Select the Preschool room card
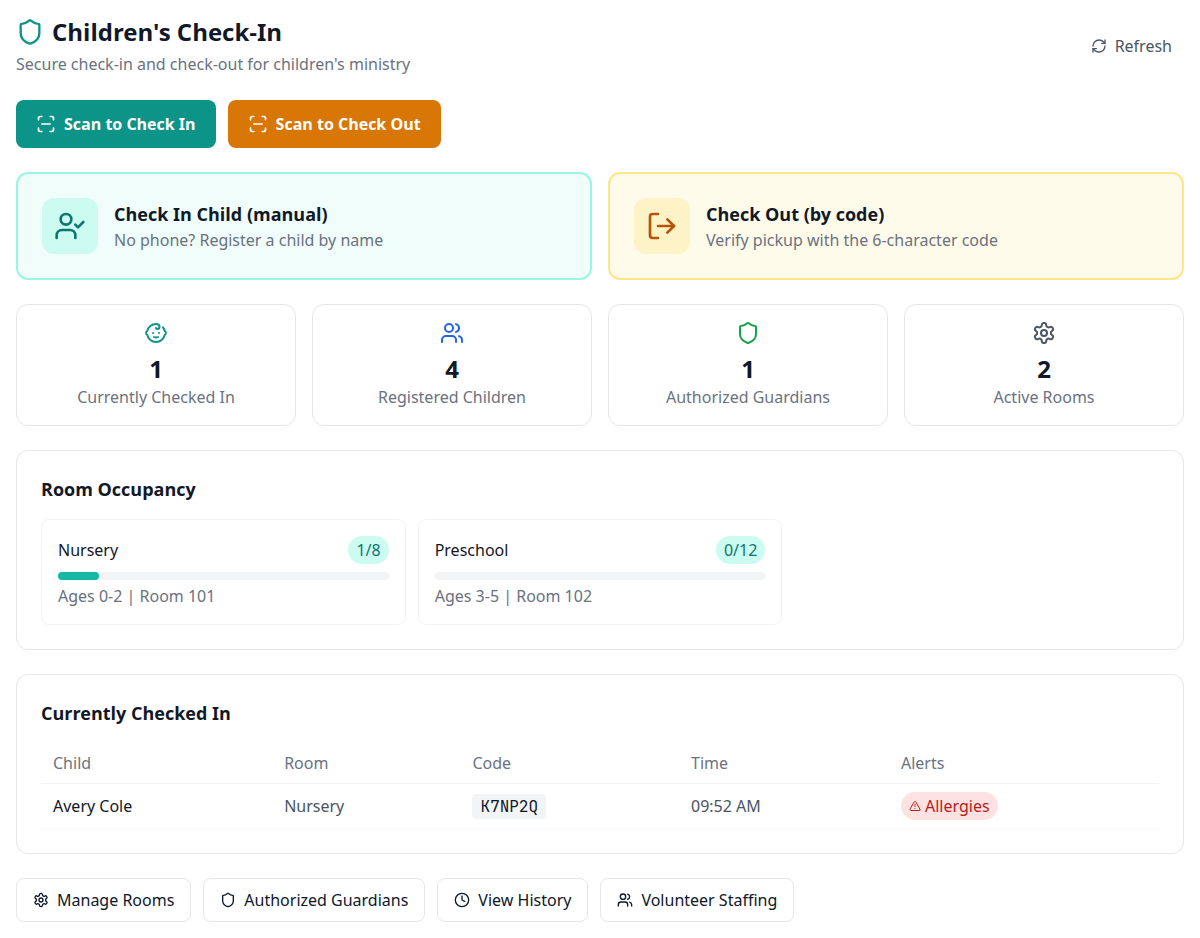This screenshot has width=1200, height=938. click(600, 572)
